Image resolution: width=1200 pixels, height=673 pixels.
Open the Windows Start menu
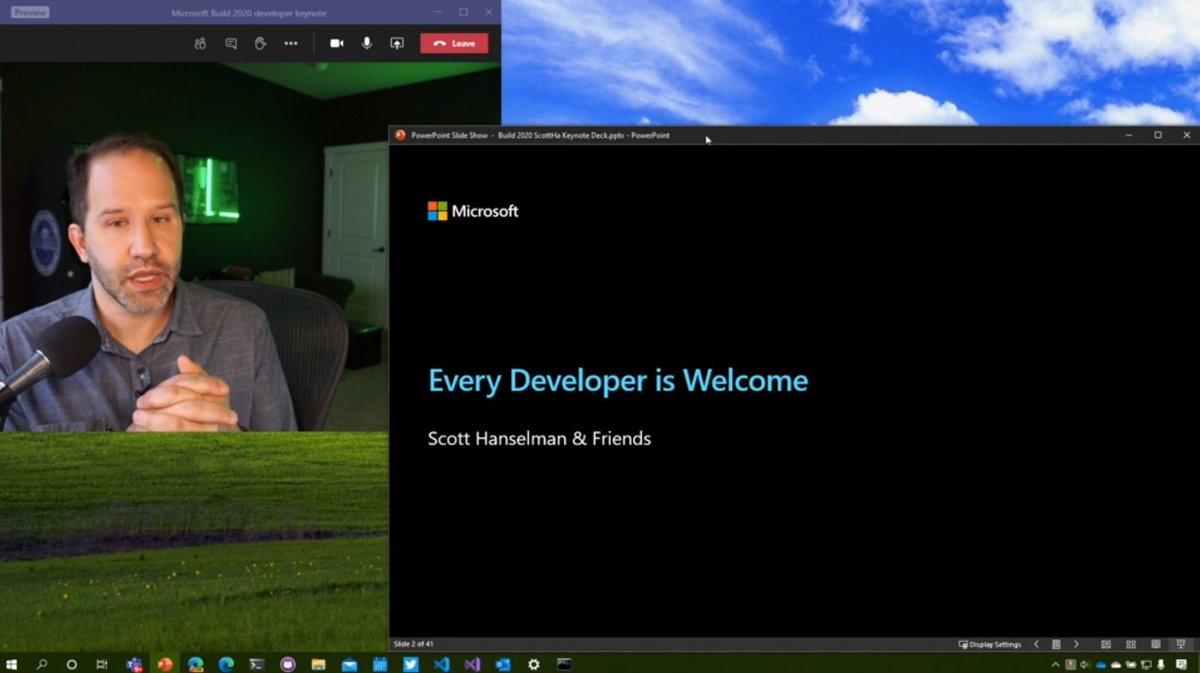[11, 664]
